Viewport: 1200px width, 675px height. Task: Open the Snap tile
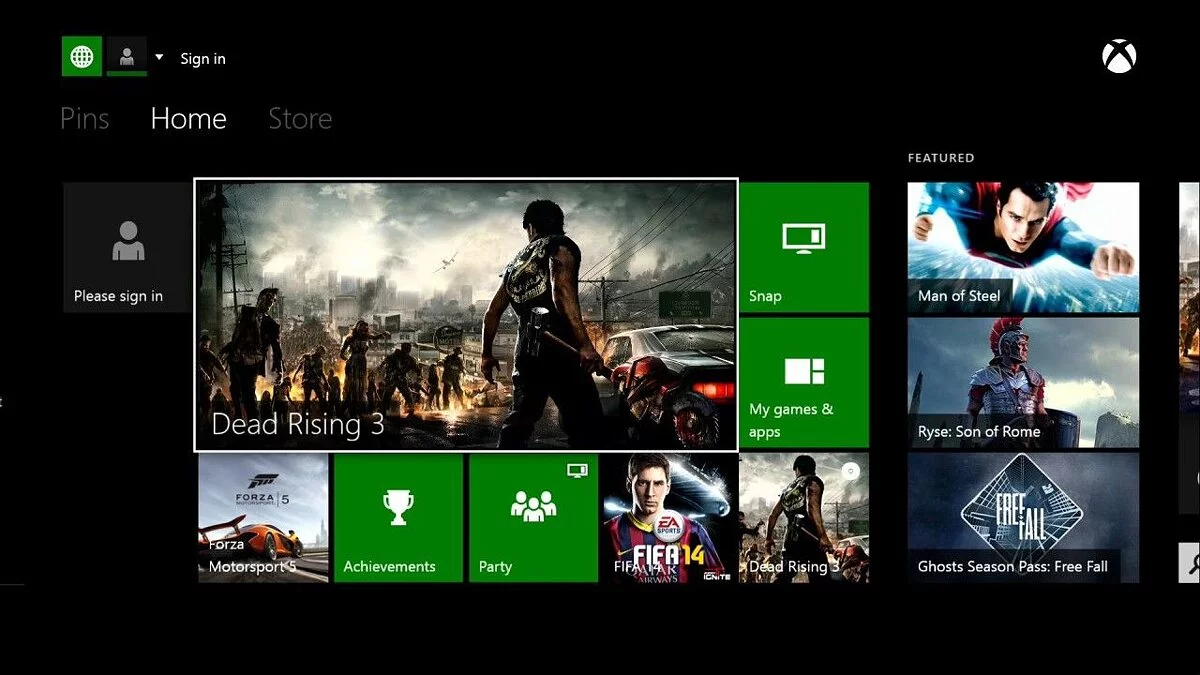(x=804, y=247)
